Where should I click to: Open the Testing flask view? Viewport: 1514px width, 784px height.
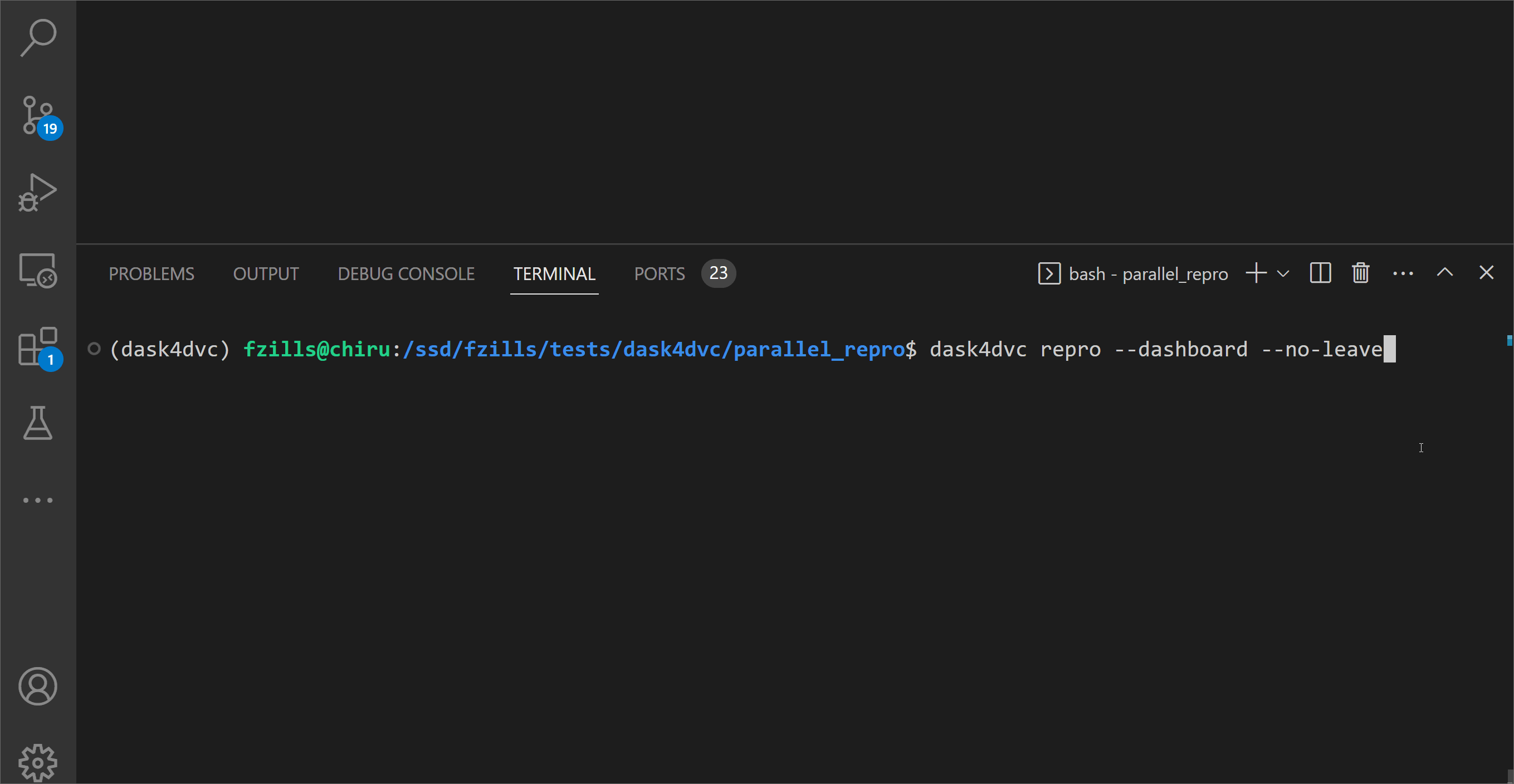click(38, 423)
